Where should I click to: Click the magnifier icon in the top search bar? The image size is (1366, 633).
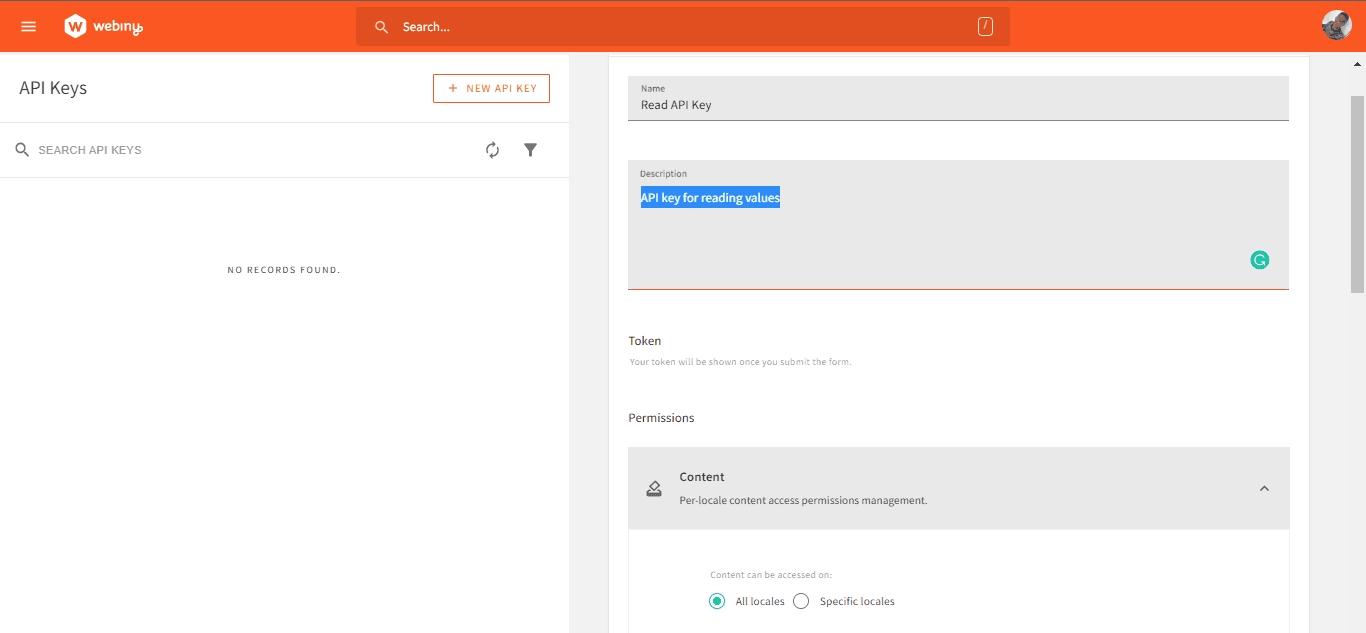[x=381, y=26]
